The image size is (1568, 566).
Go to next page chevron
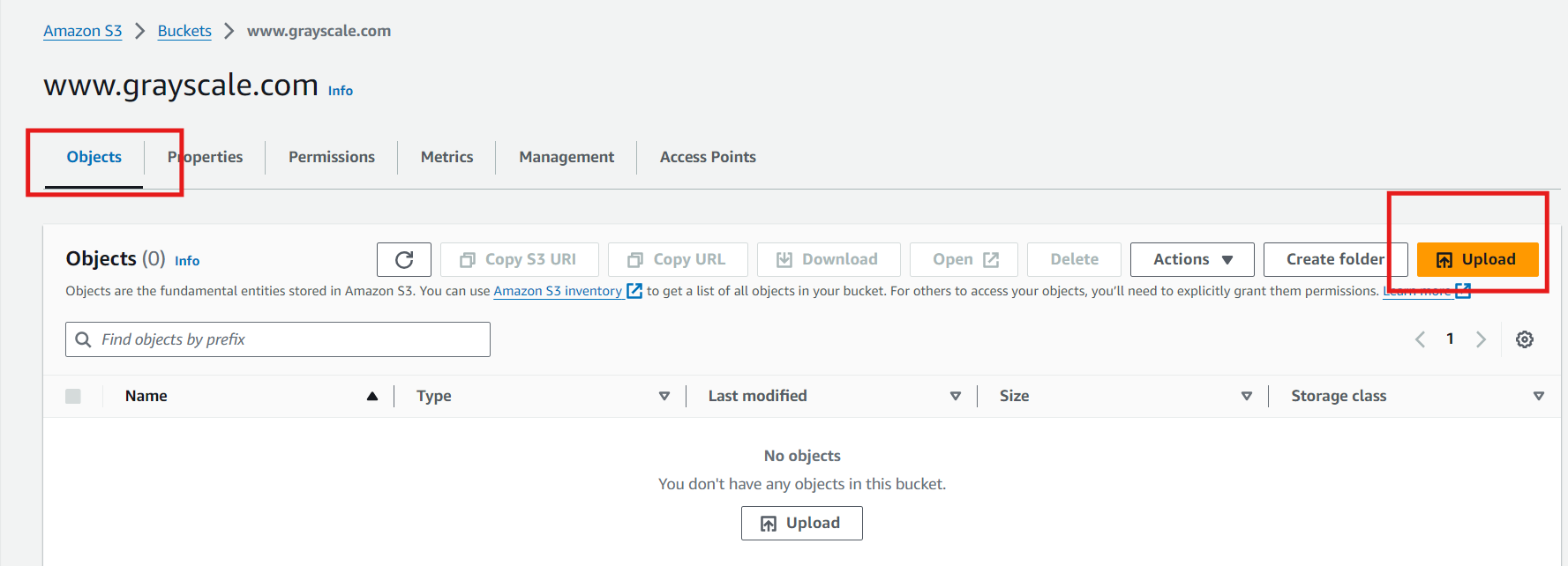point(1481,339)
